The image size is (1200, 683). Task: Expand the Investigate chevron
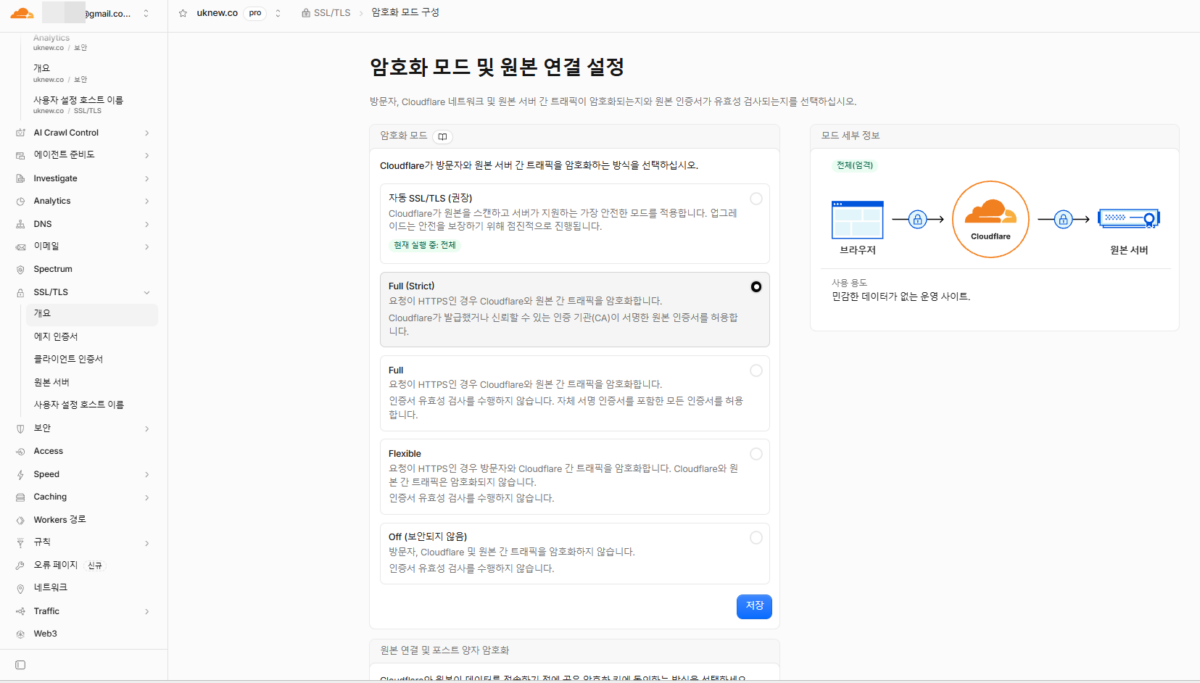(147, 178)
